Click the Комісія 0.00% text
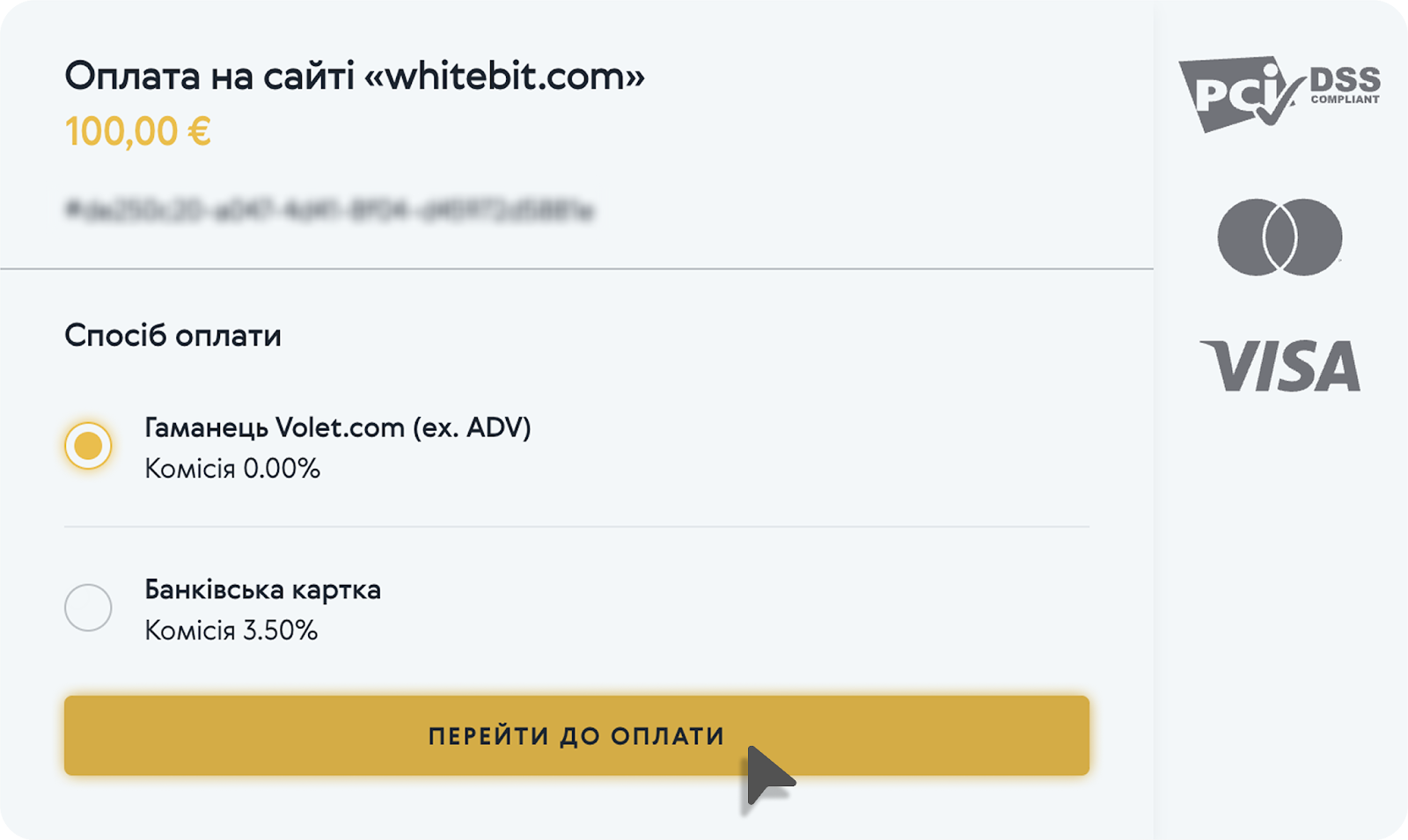The image size is (1408, 840). click(232, 468)
